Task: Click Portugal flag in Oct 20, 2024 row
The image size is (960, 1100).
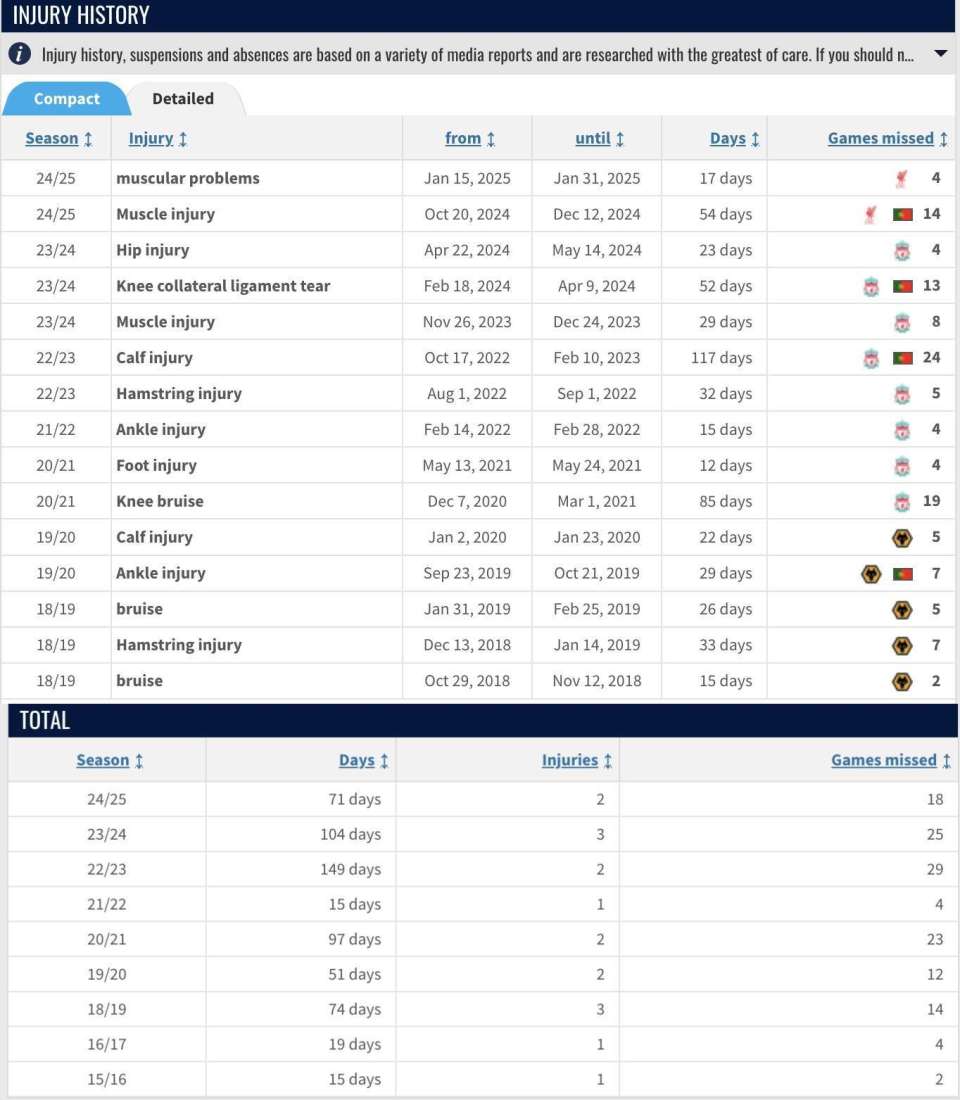Action: 902,215
